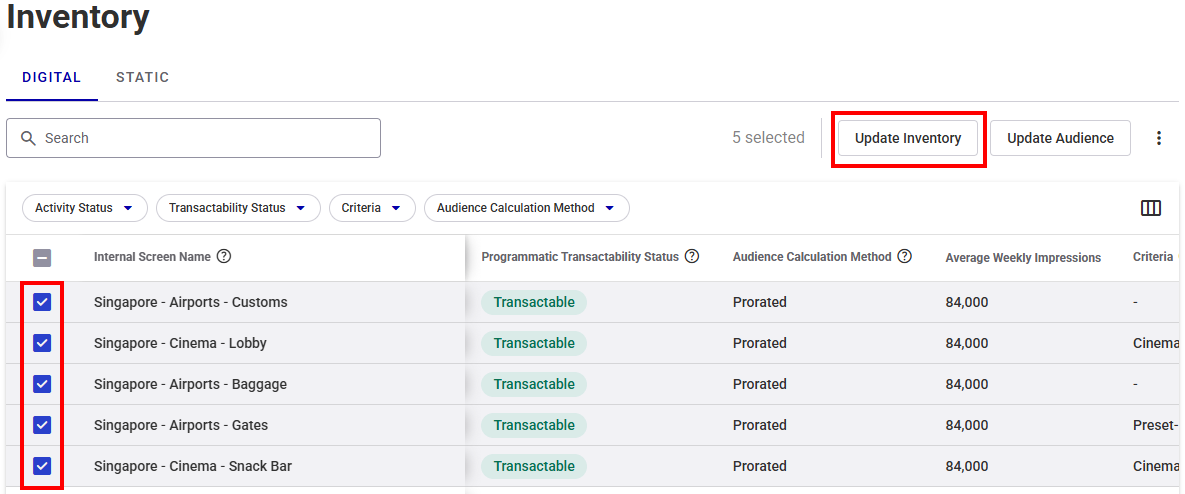Switch to the Static tab
This screenshot has height=494, width=1185.
tap(142, 77)
